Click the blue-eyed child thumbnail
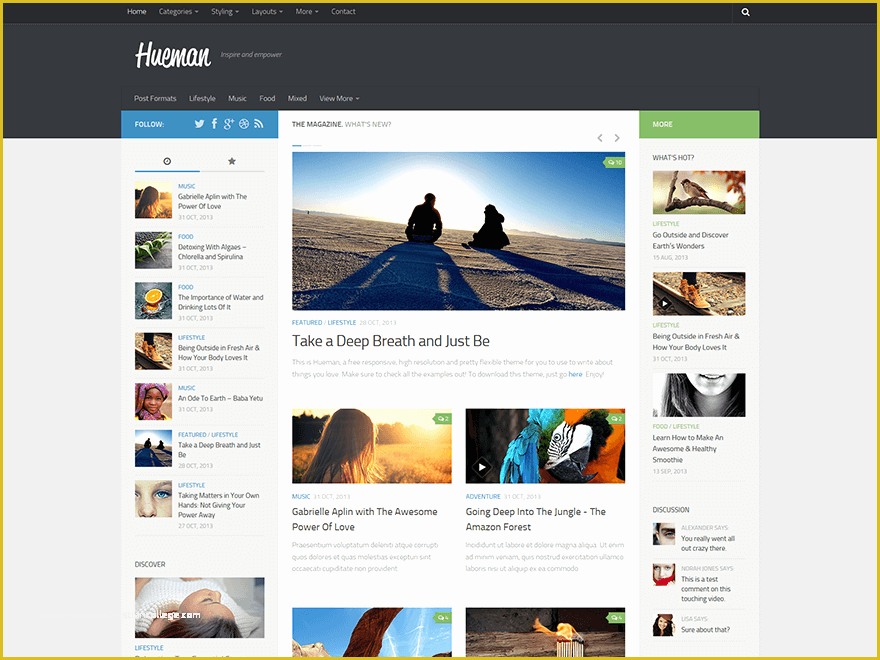Screen dimensions: 880x660 153,498
